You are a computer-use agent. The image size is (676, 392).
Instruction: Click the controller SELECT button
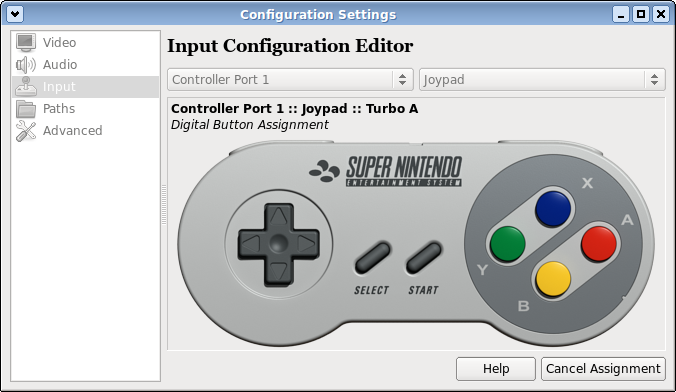(372, 257)
